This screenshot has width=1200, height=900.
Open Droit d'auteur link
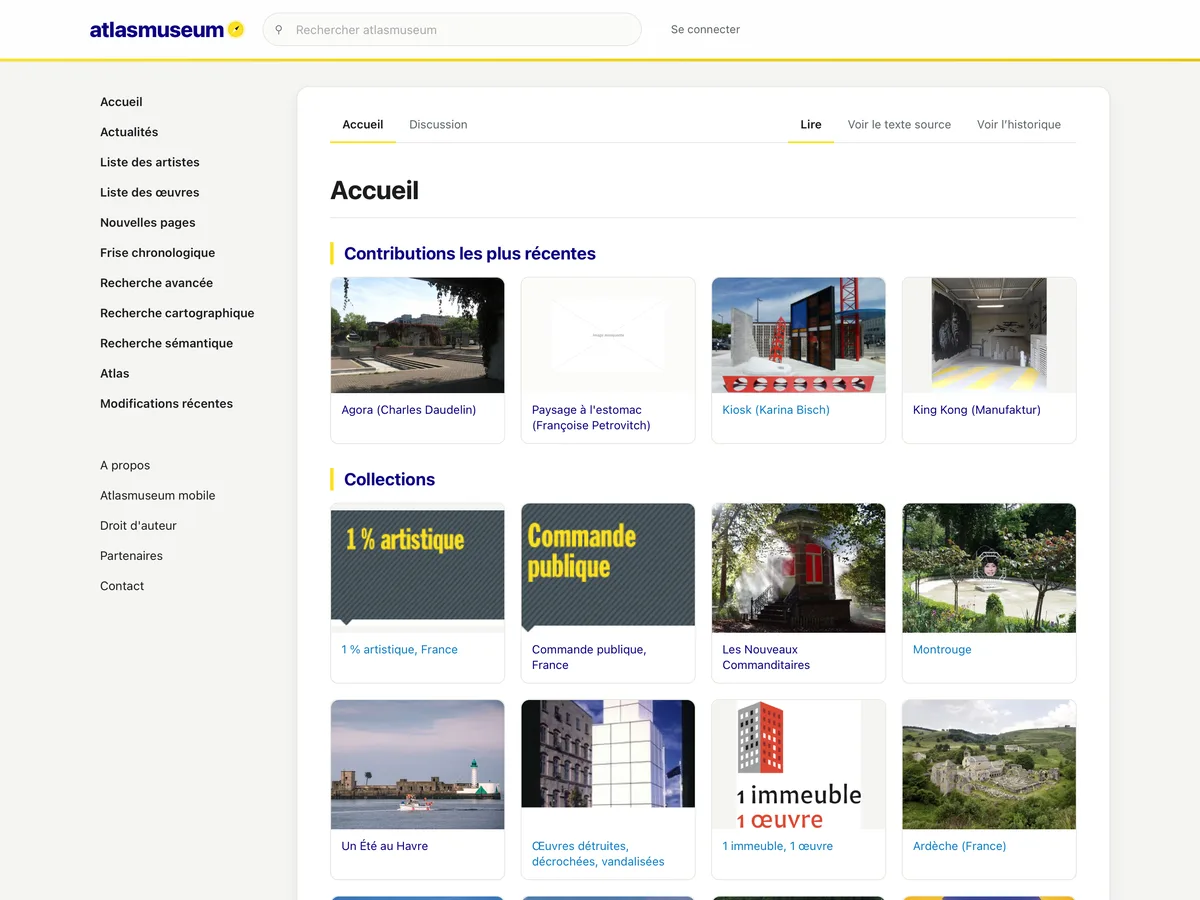[138, 525]
